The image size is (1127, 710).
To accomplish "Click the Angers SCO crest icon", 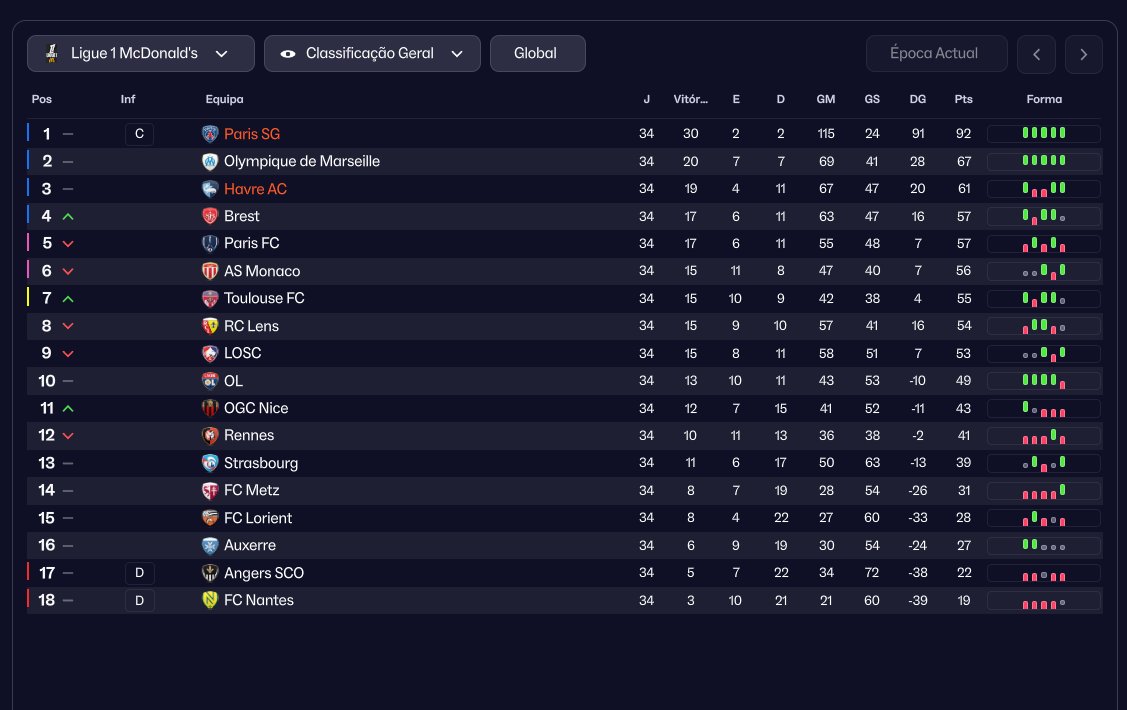I will click(x=210, y=573).
